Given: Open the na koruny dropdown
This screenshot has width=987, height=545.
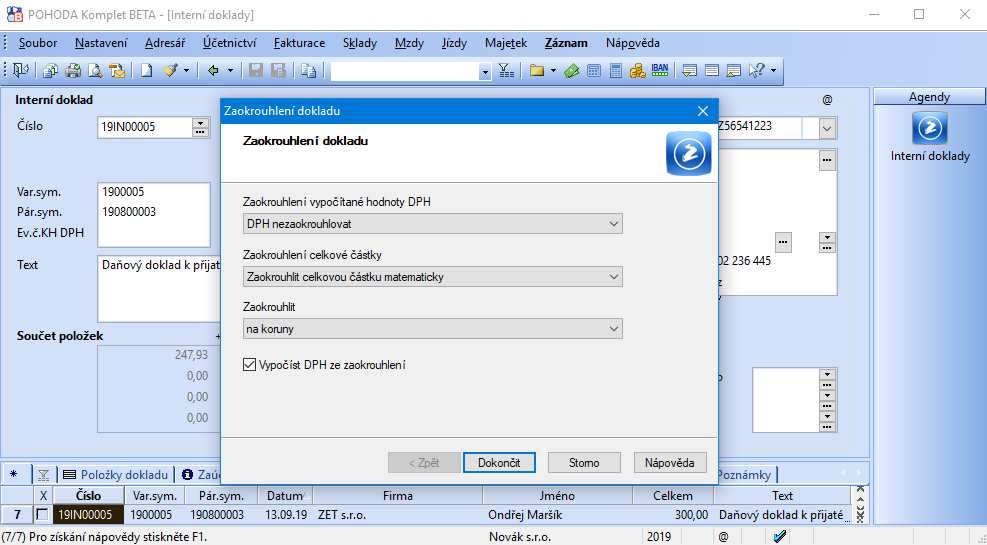Looking at the screenshot, I should point(432,329).
